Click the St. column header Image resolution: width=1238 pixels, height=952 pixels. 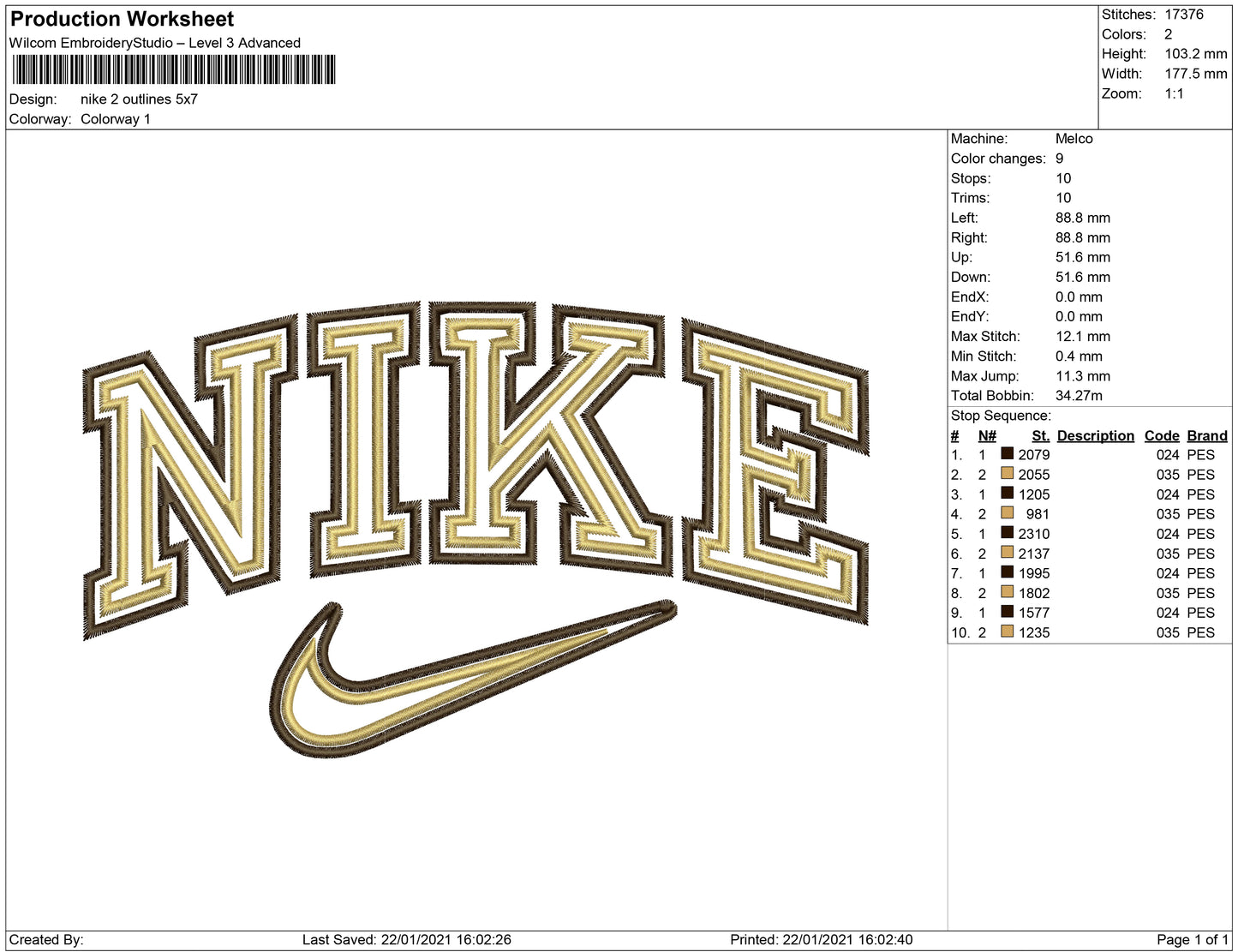[x=1040, y=435]
